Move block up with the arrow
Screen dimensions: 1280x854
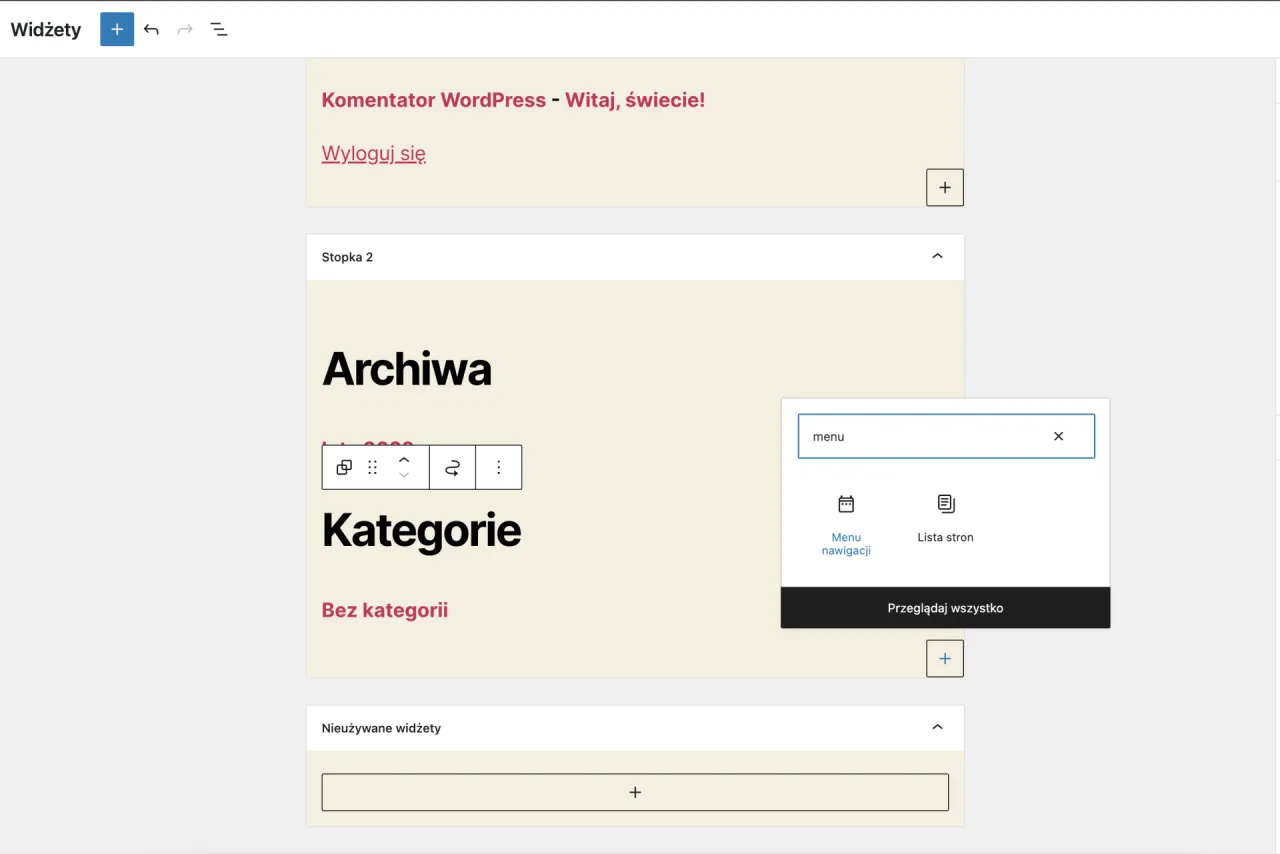(x=404, y=459)
